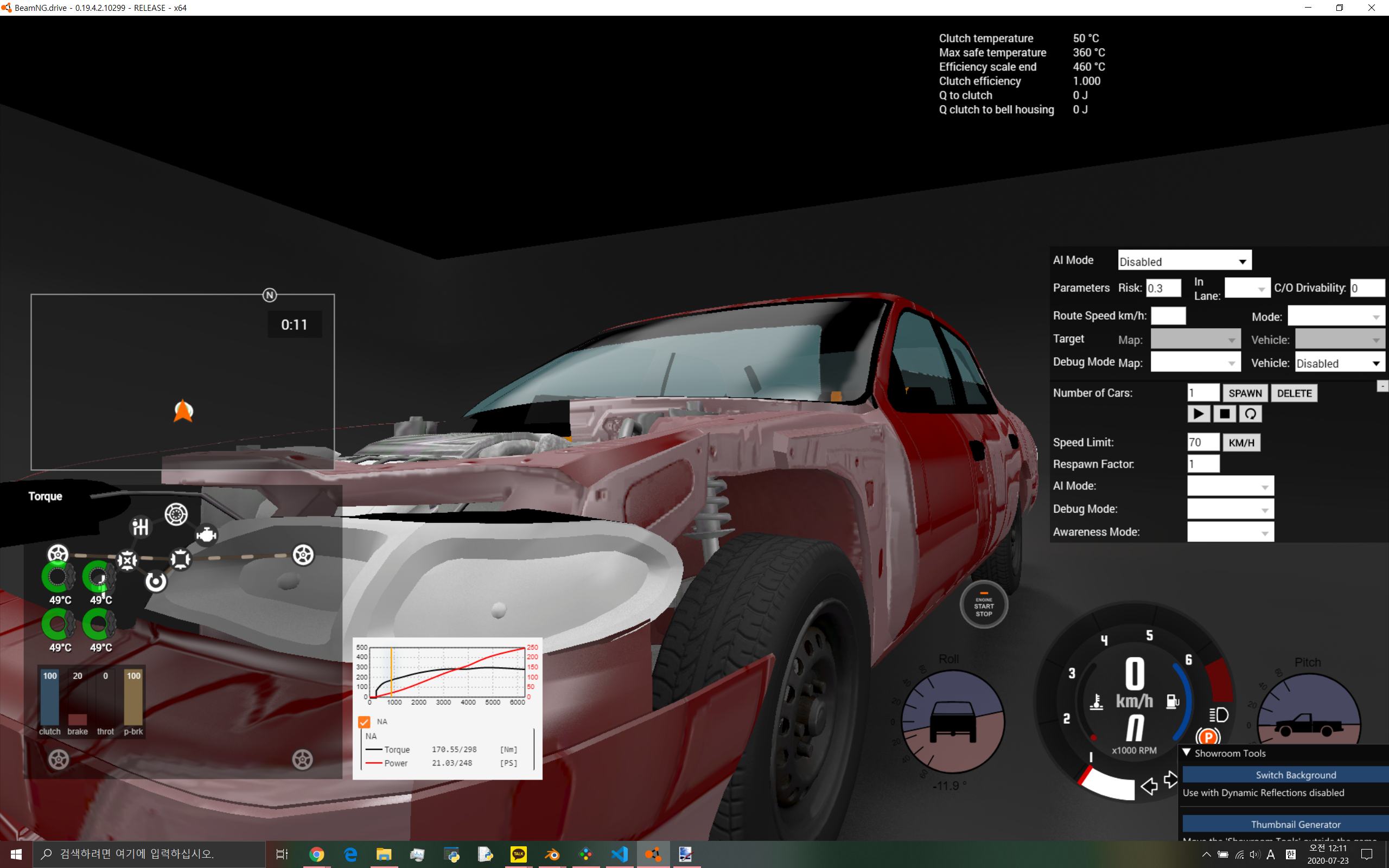Open Blender from the taskbar
The height and width of the screenshot is (868, 1389).
[x=552, y=854]
